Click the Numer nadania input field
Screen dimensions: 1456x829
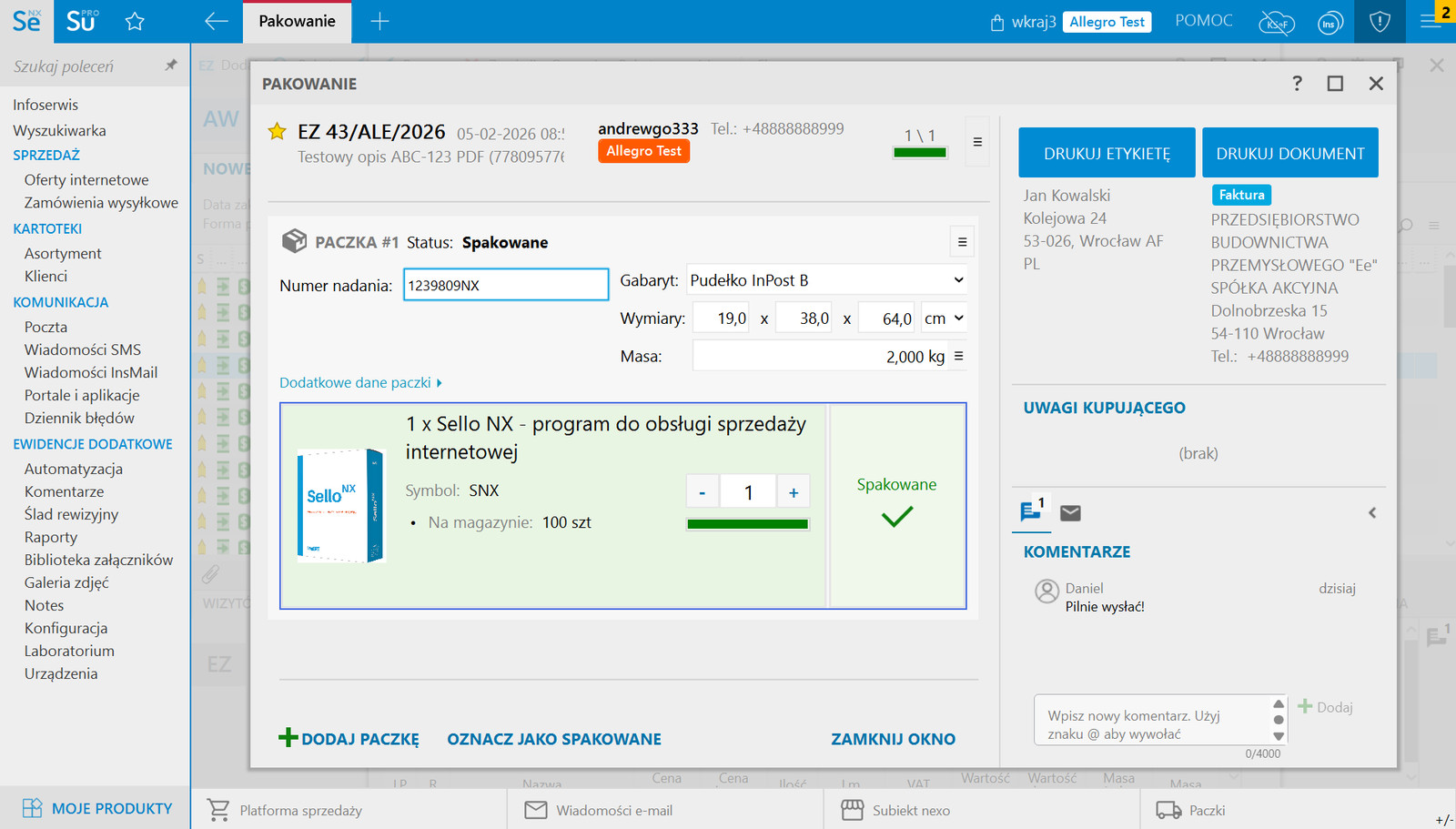[505, 285]
